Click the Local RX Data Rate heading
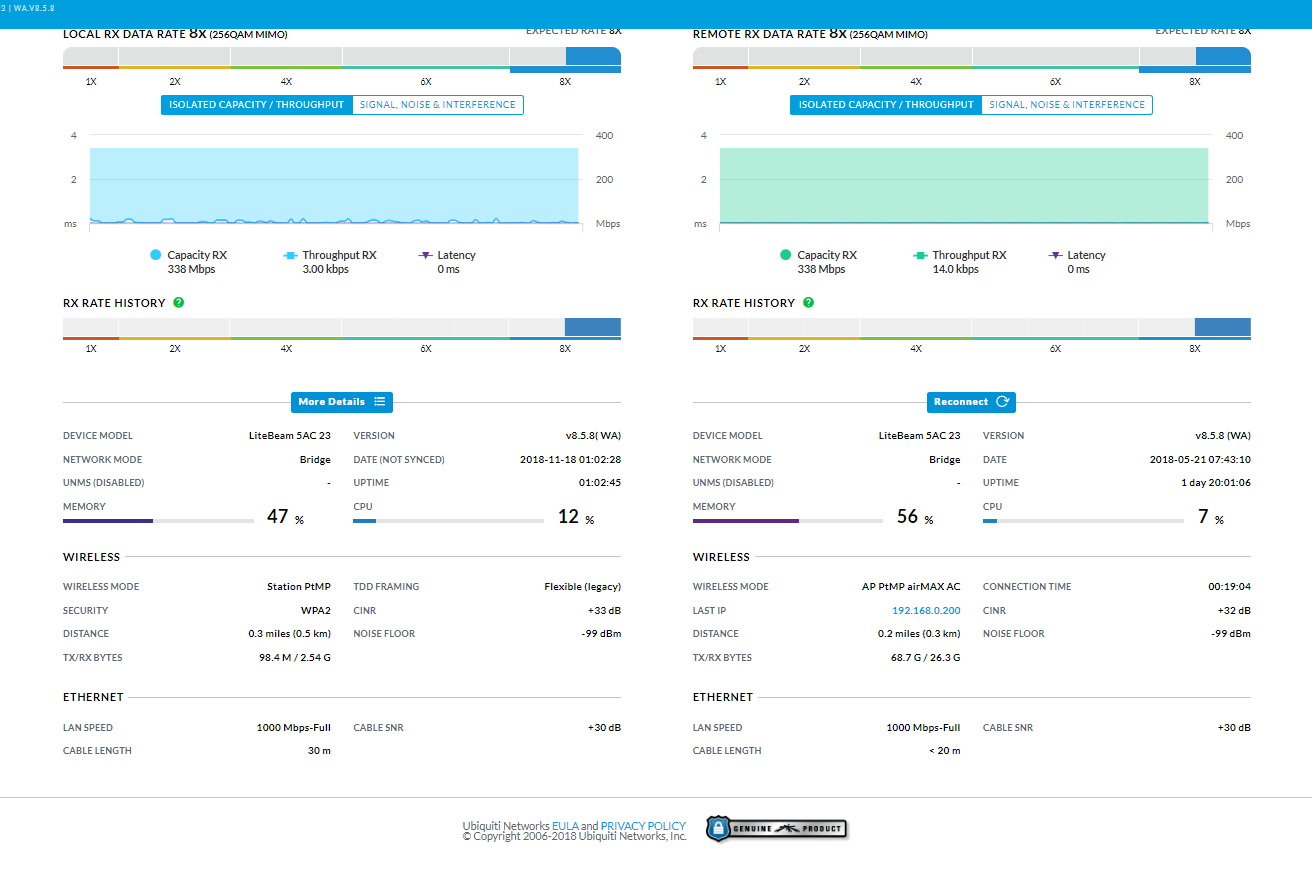 [175, 34]
